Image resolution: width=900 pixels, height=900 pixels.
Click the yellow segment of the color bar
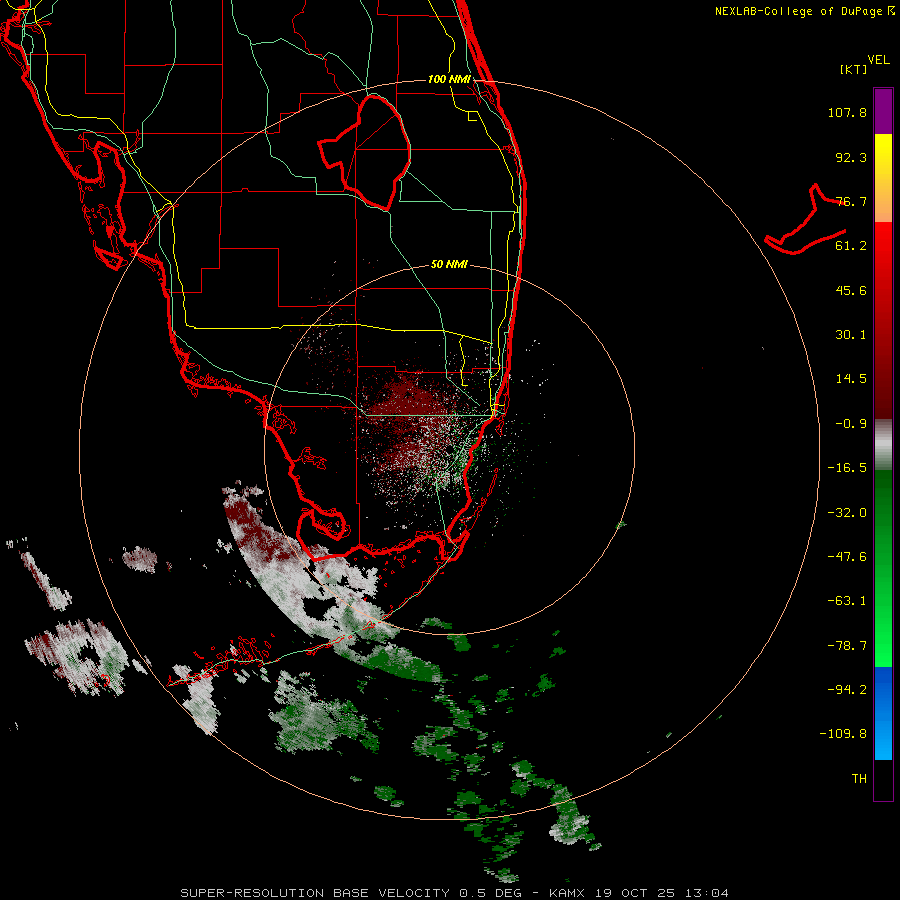click(883, 158)
